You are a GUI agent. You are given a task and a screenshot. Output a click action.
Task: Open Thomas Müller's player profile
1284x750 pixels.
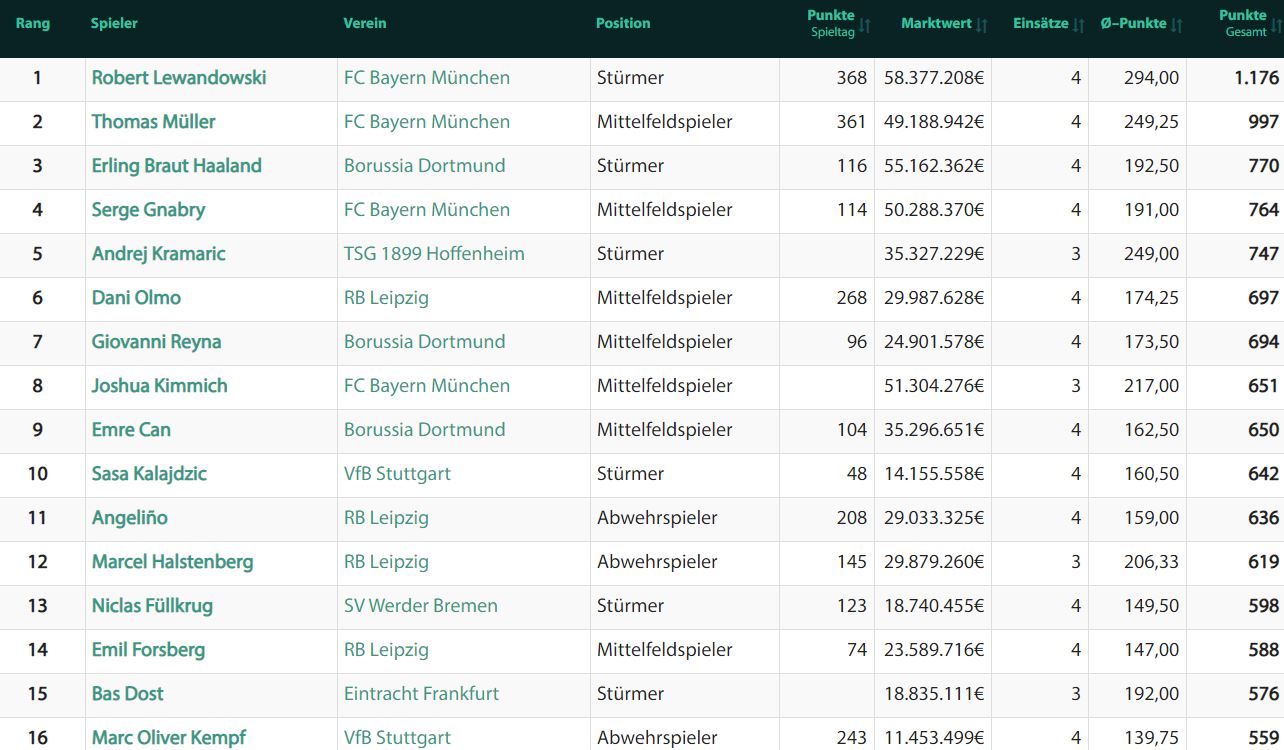(154, 122)
